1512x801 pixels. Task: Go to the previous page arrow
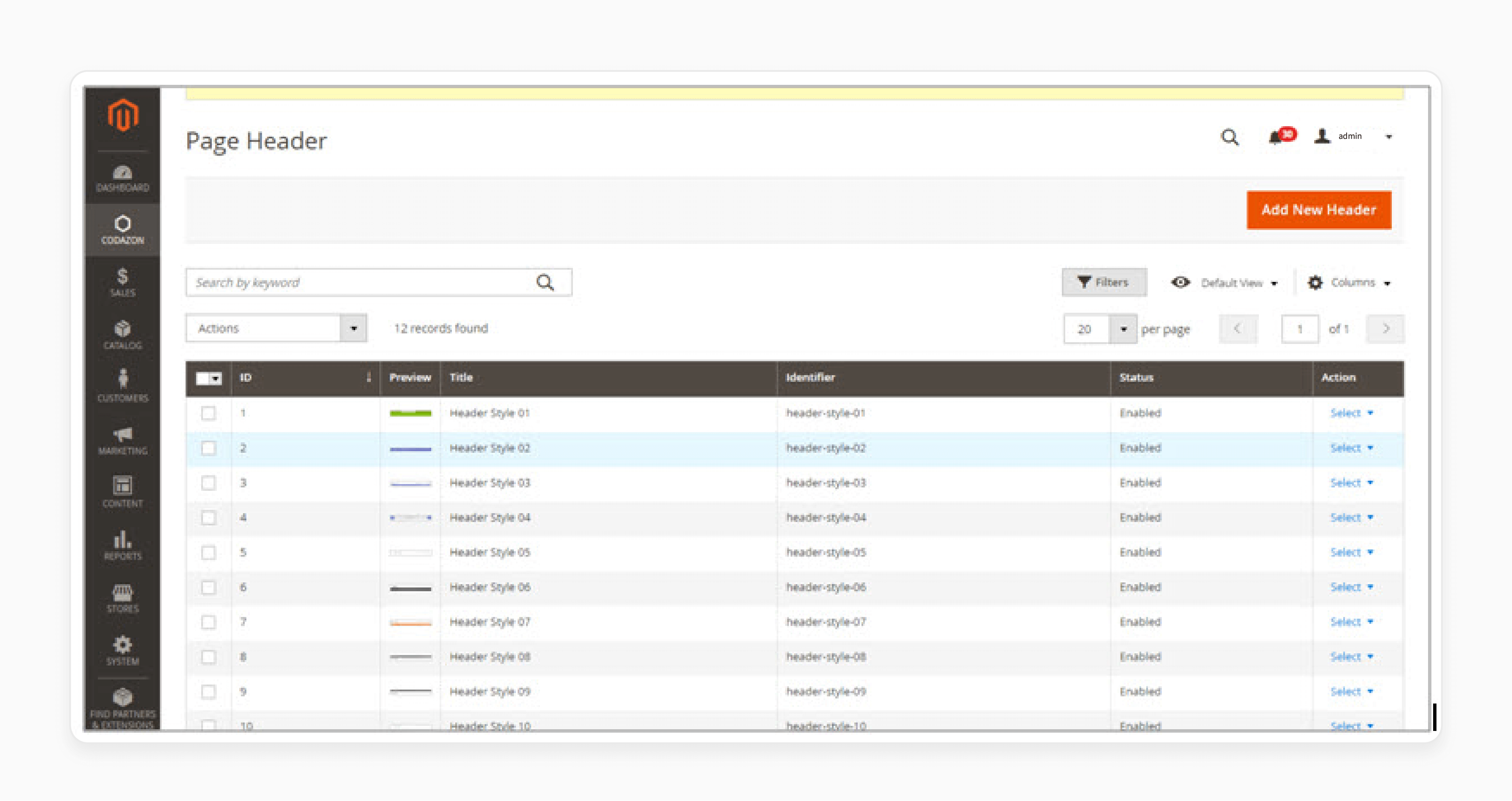[x=1237, y=329]
